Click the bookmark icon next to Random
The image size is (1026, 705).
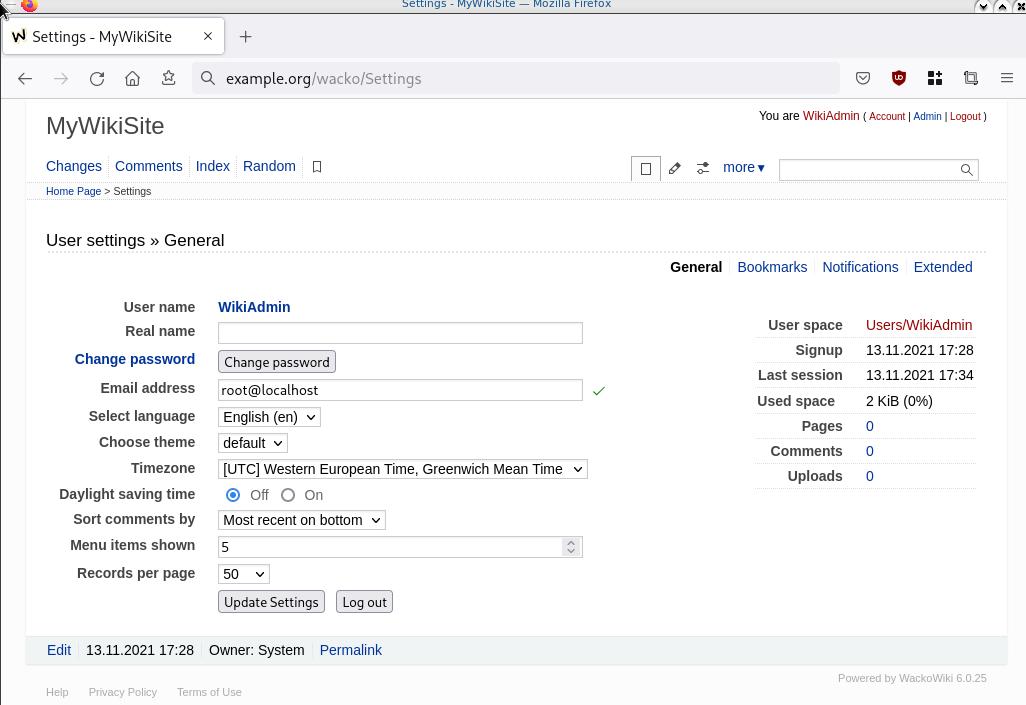pyautogui.click(x=317, y=167)
